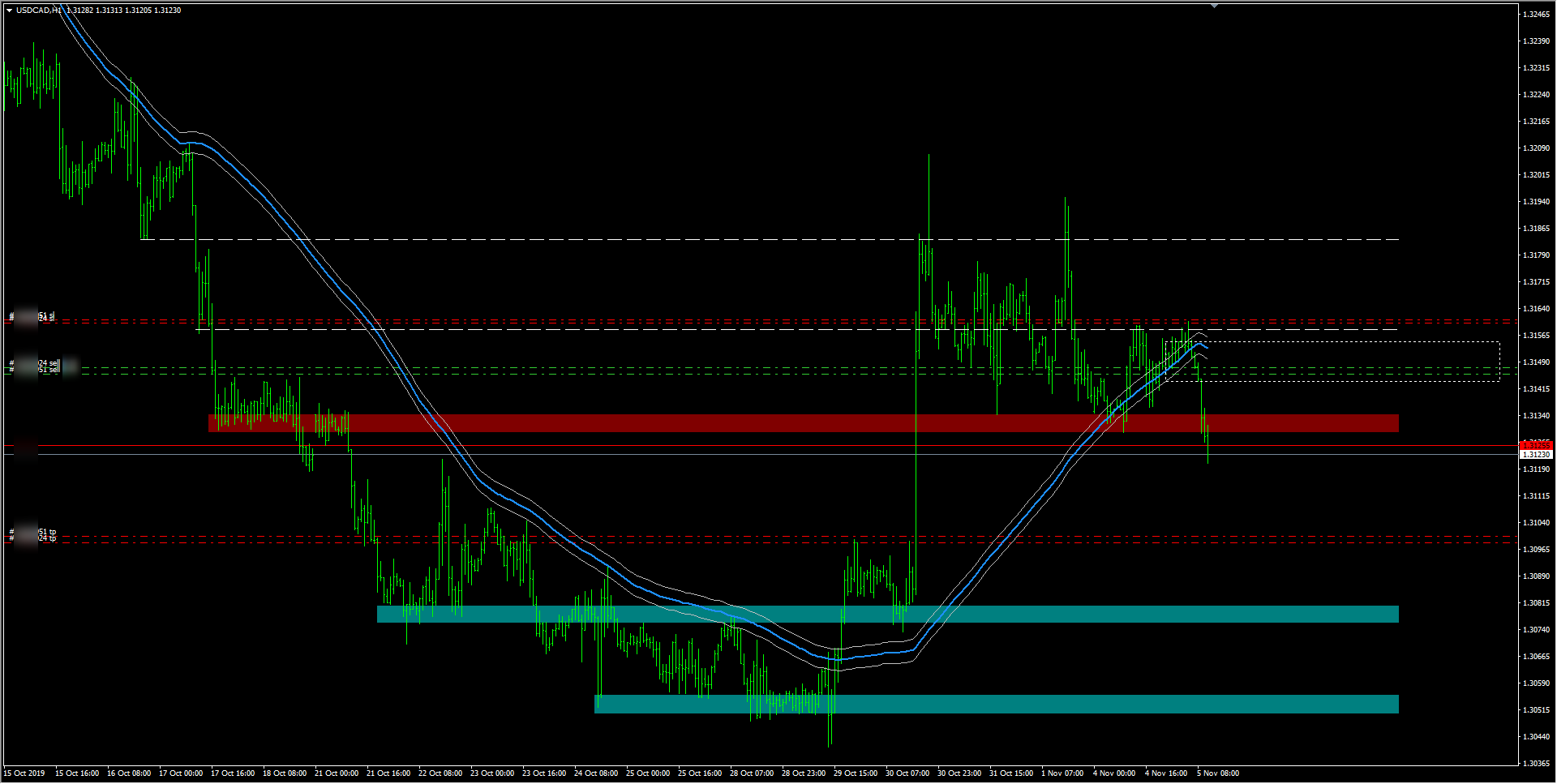This screenshot has width=1557, height=784.
Task: Click the 1.30365 price scale label
Action: click(1536, 764)
